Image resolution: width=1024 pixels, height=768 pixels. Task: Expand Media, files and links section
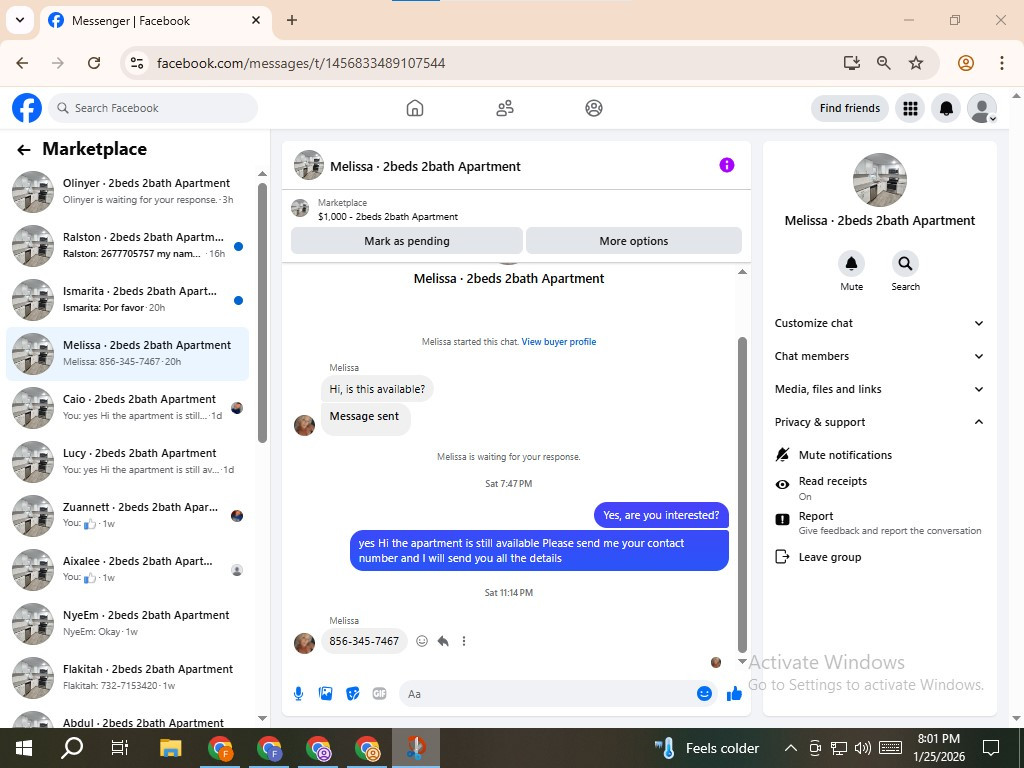point(878,389)
